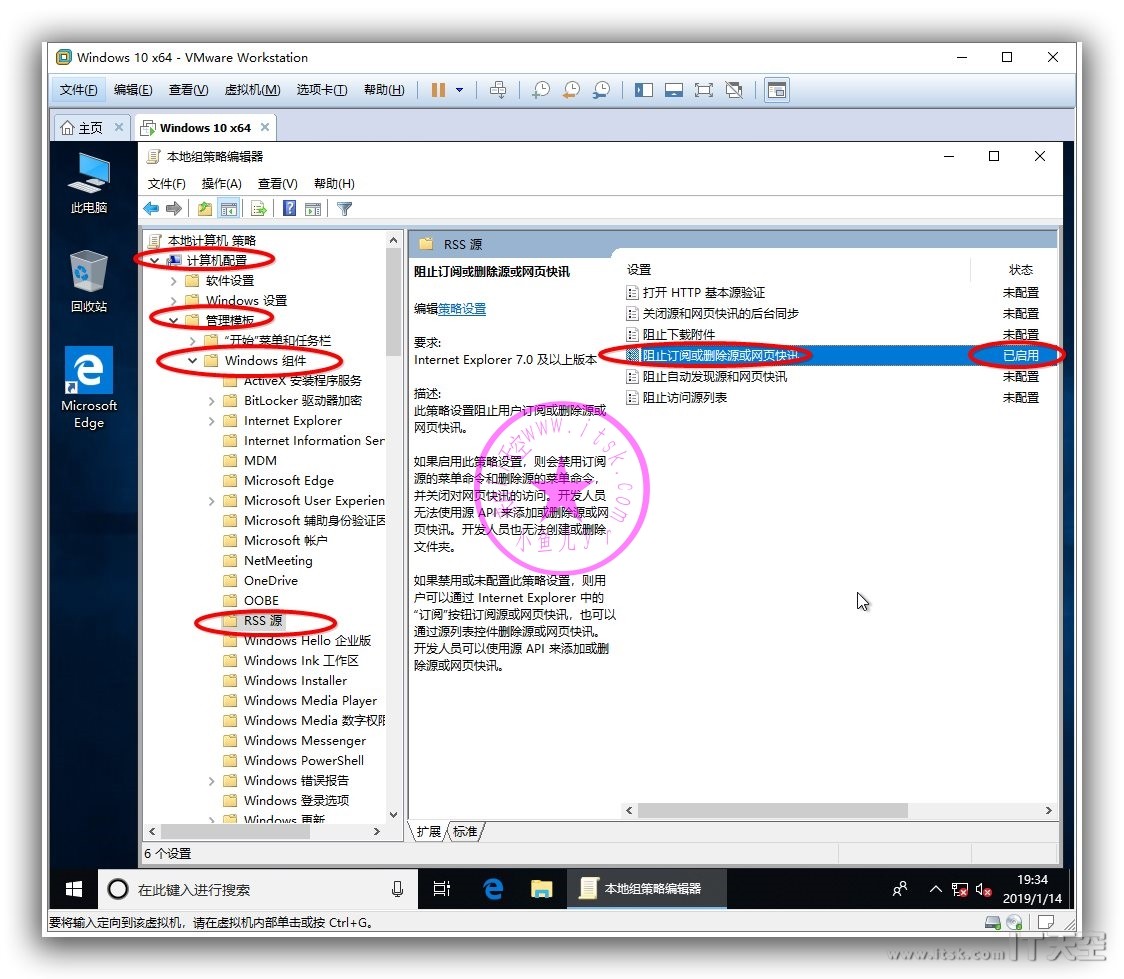Open VMware 选项卡(T) menu

[x=322, y=90]
